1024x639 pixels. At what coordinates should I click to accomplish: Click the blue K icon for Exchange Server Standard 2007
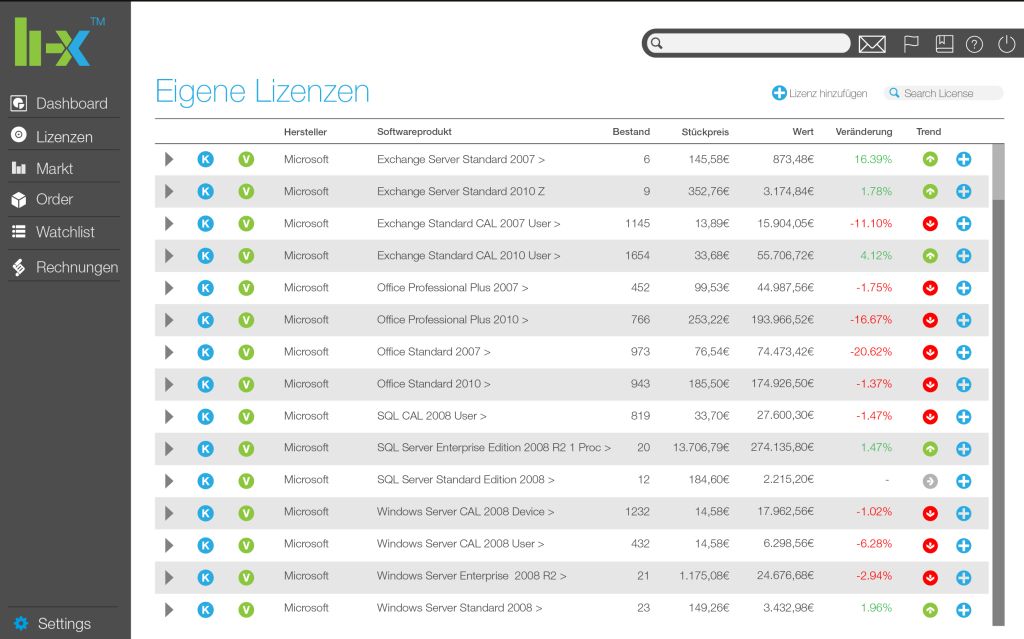point(206,159)
